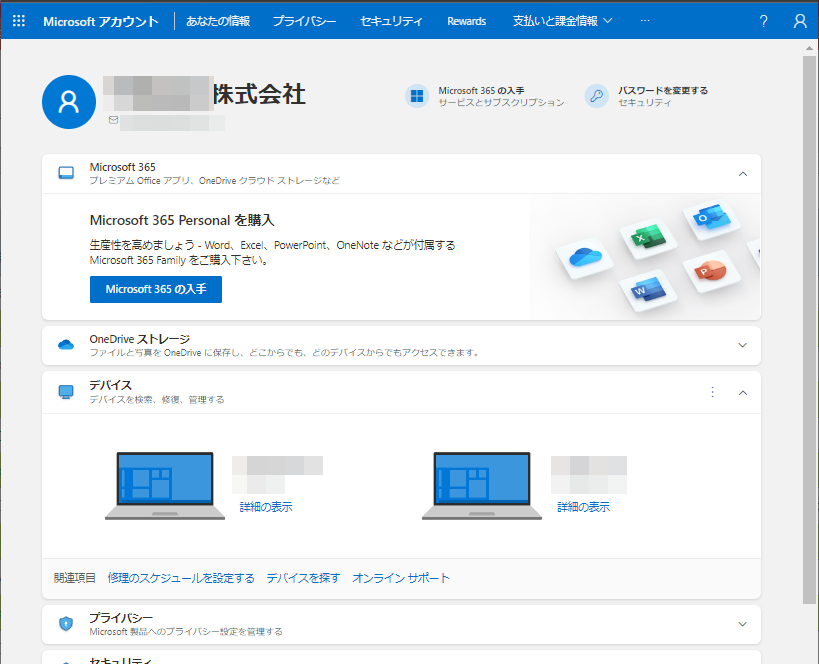The height and width of the screenshot is (664, 819).
Task: Click the Microsoft アカウント home title
Action: click(x=101, y=21)
